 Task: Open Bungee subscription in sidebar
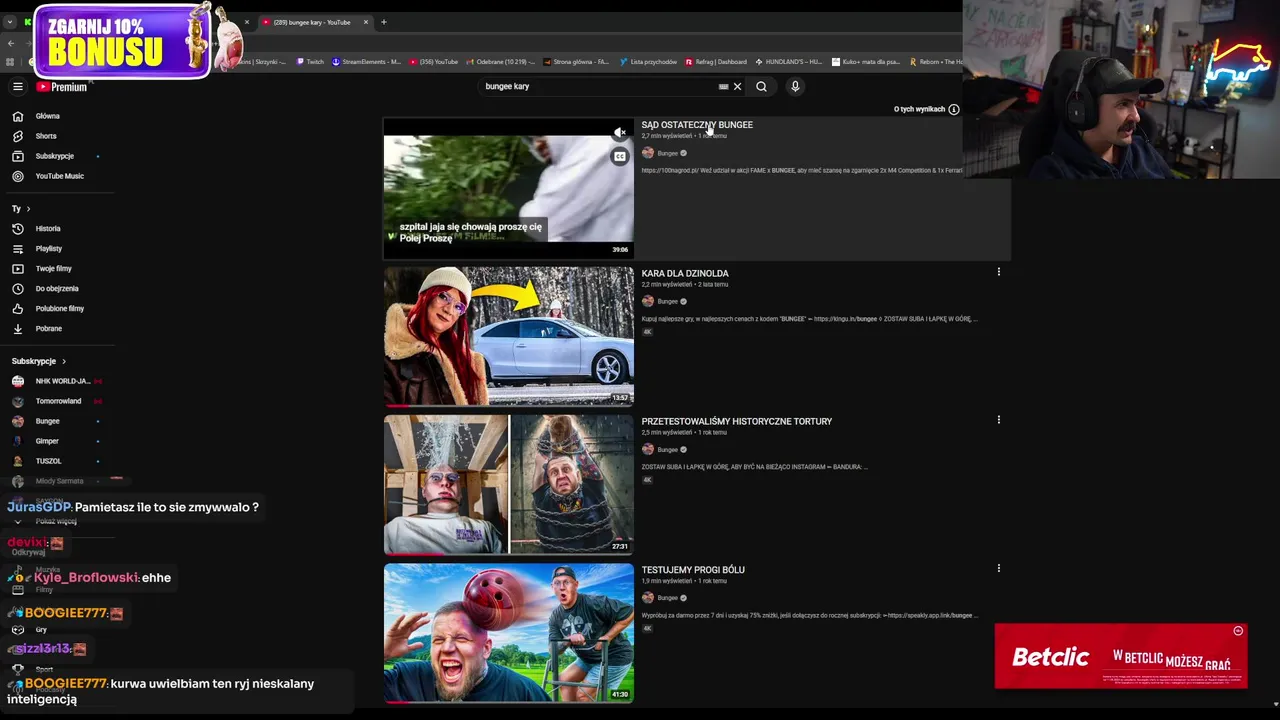click(x=47, y=421)
